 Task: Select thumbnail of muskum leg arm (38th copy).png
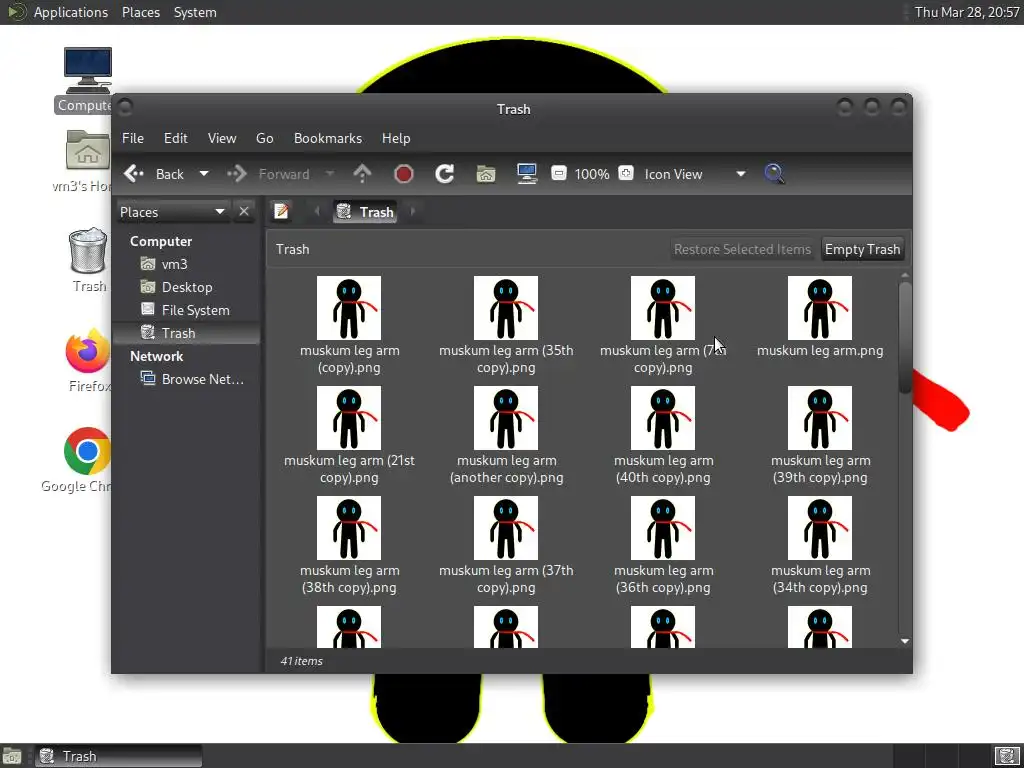click(x=349, y=528)
